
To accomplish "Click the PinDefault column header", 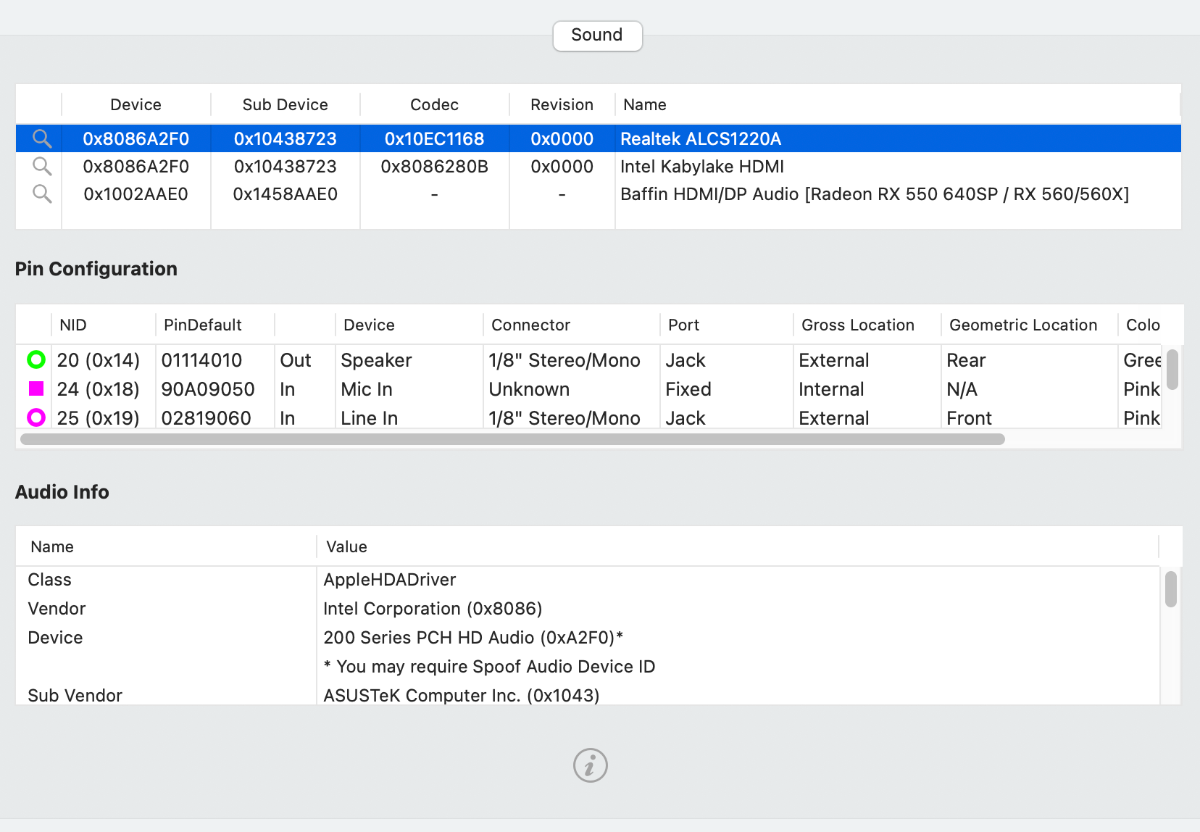I will pyautogui.click(x=204, y=325).
